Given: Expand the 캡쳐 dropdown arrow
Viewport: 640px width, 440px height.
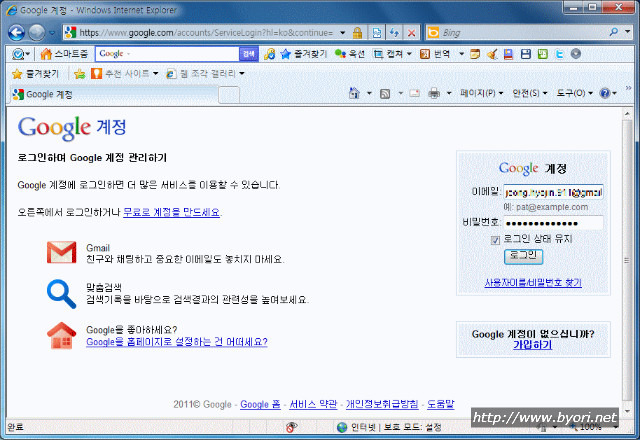Looking at the screenshot, I should (409, 54).
